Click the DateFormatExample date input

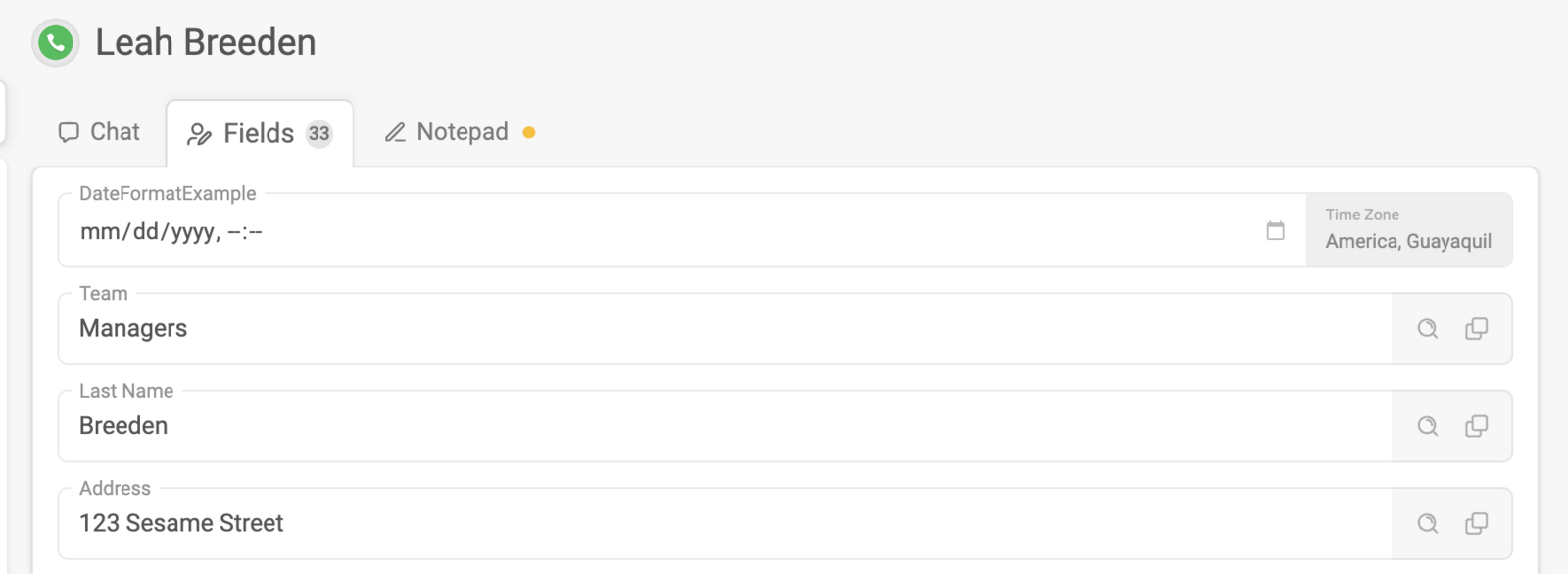[682, 230]
